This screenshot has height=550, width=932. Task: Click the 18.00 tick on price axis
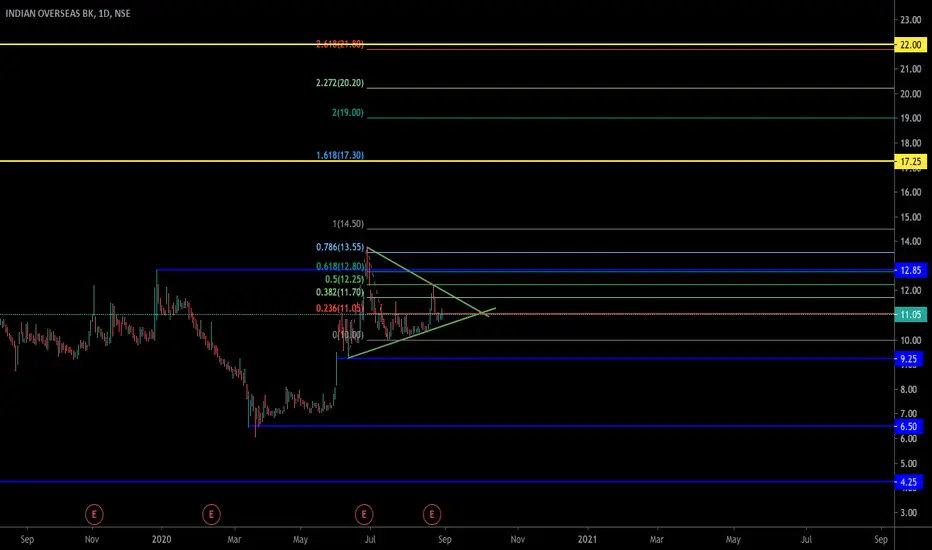(x=910, y=143)
